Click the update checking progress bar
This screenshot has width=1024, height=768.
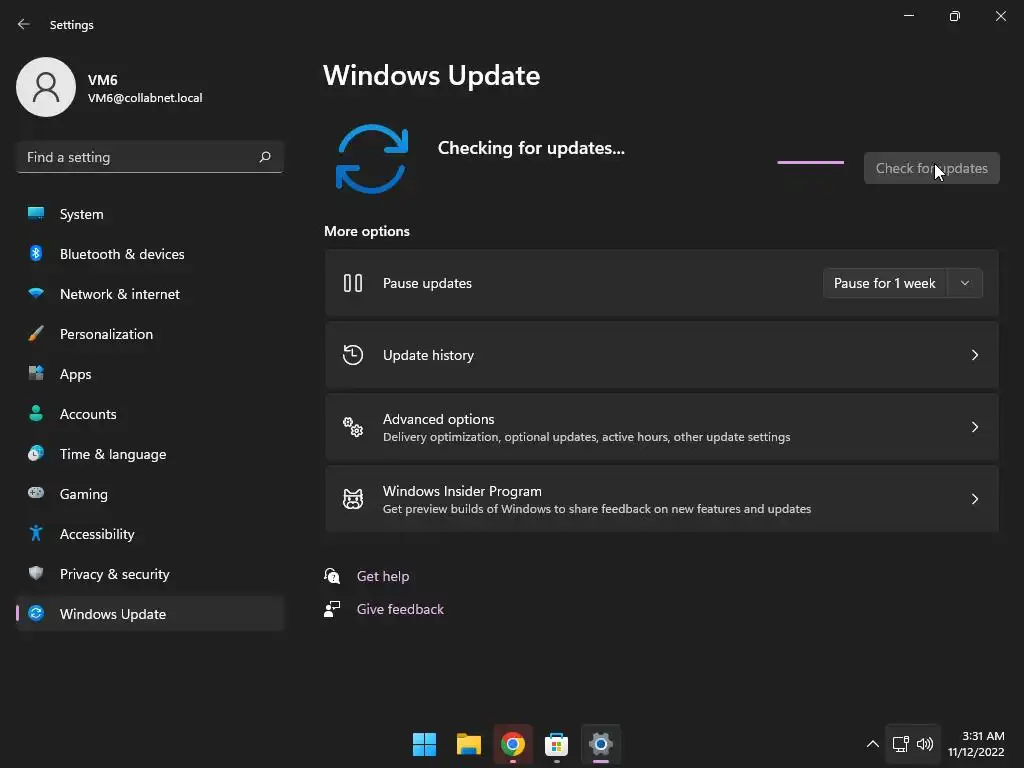coord(810,162)
